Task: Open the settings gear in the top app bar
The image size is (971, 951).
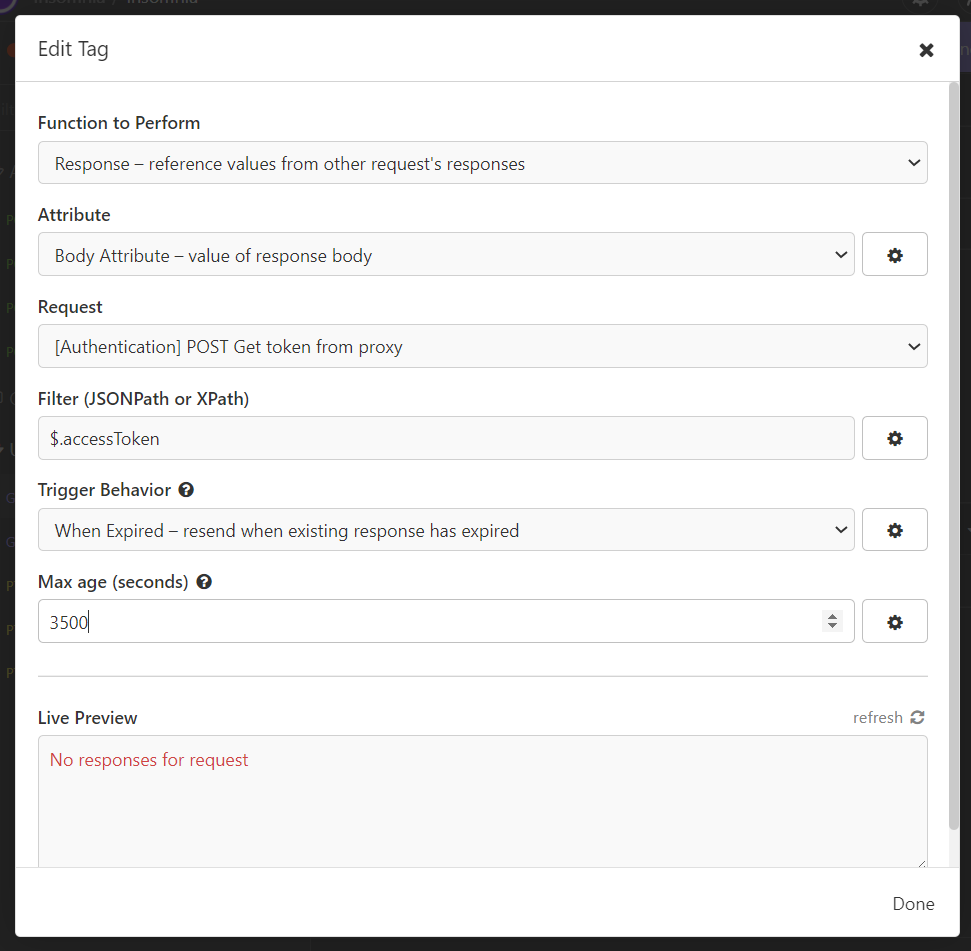Action: pyautogui.click(x=919, y=4)
